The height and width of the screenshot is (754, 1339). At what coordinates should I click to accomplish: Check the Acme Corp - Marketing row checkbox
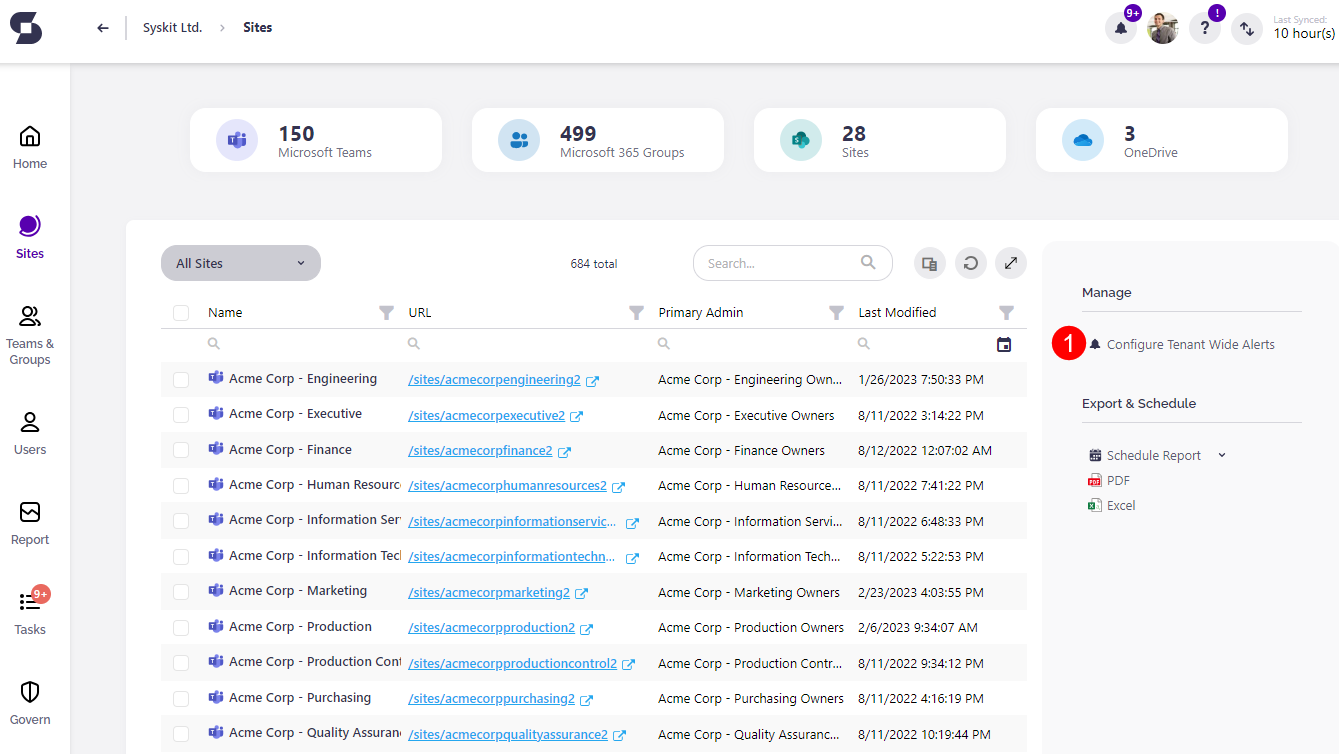[181, 591]
